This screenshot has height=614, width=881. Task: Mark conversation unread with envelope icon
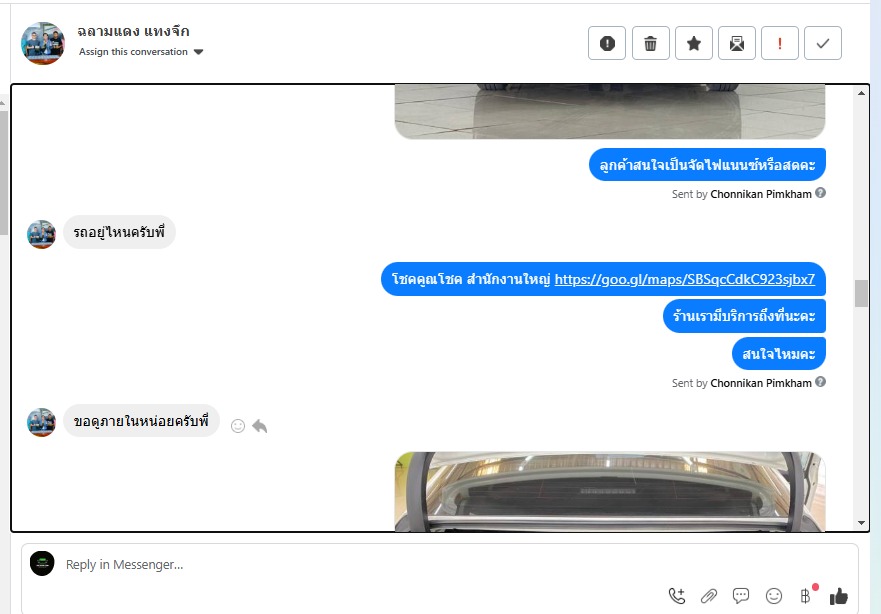point(737,43)
